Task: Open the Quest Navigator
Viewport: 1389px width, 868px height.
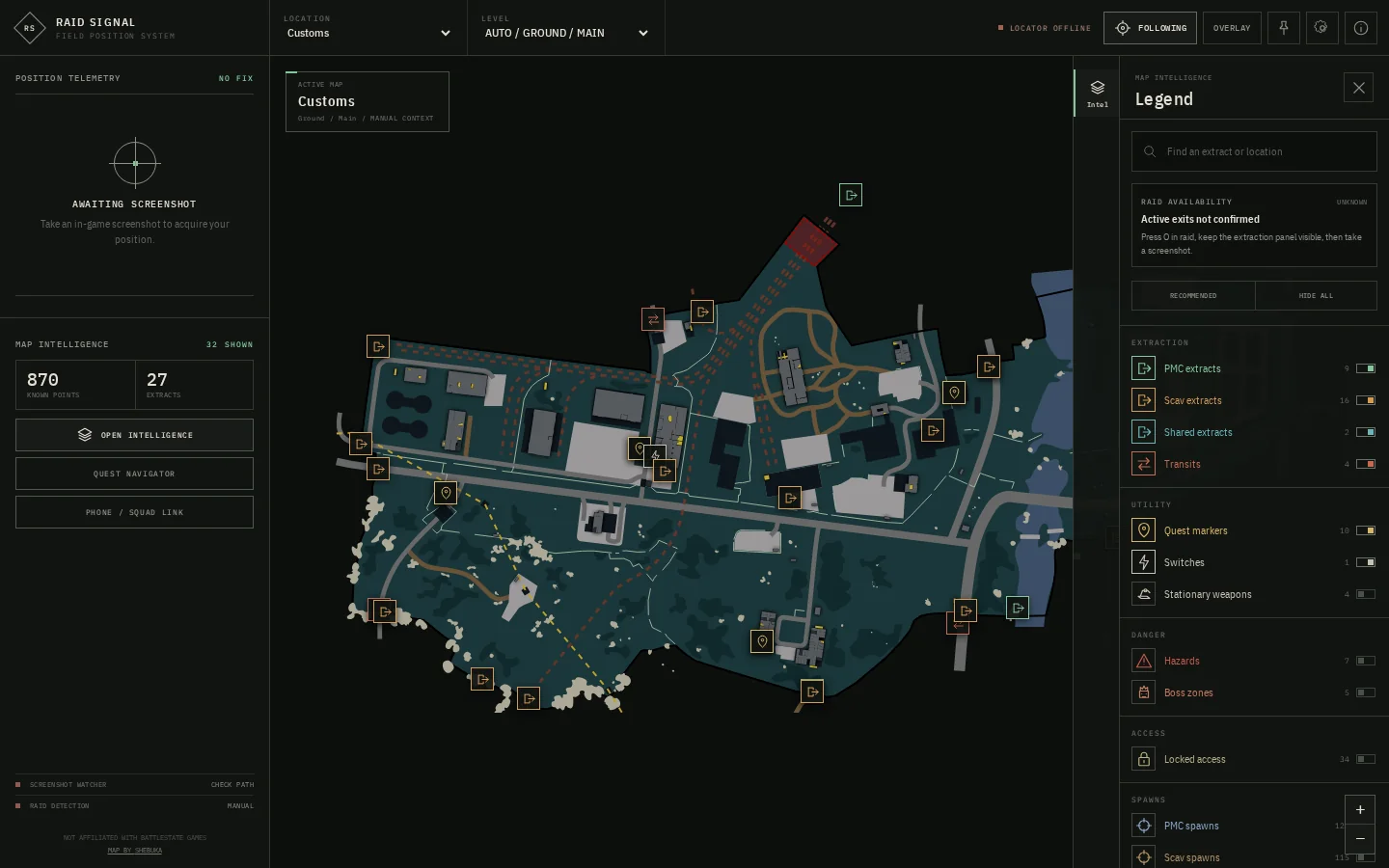Action: [x=134, y=474]
